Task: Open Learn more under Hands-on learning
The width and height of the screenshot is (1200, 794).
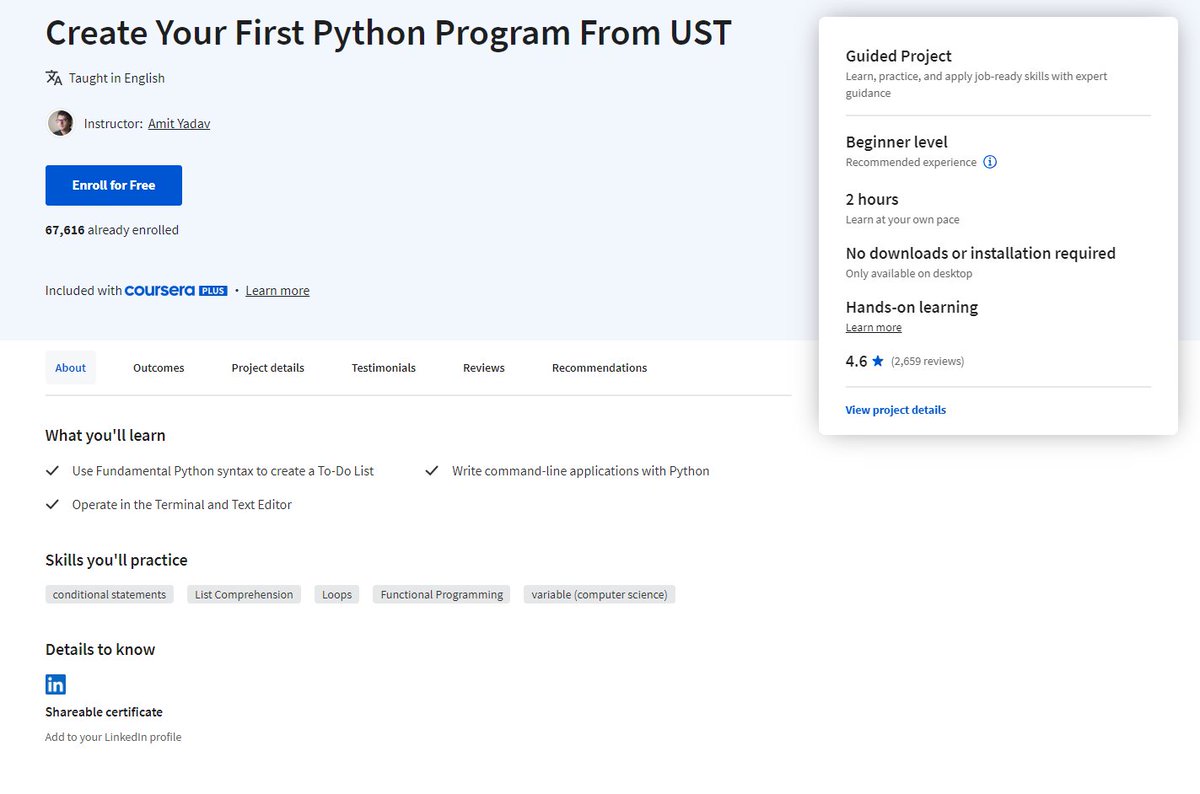Action: pyautogui.click(x=874, y=327)
